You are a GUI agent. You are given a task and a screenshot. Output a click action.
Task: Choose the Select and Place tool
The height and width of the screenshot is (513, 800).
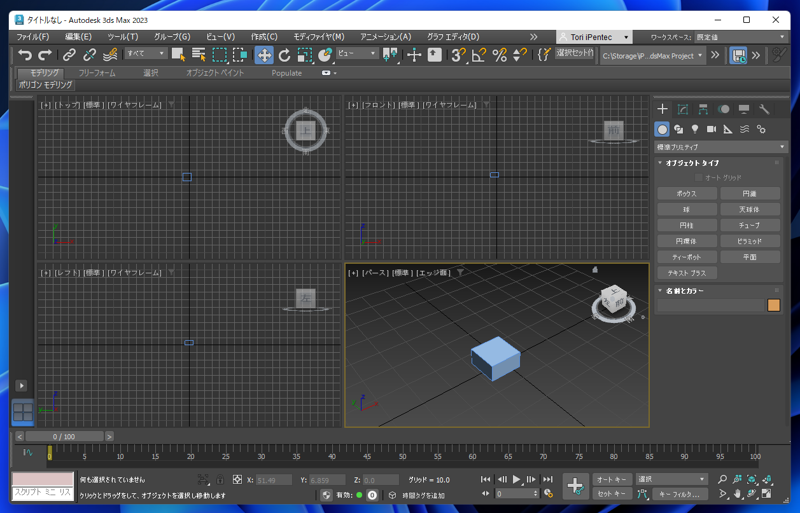[x=325, y=55]
